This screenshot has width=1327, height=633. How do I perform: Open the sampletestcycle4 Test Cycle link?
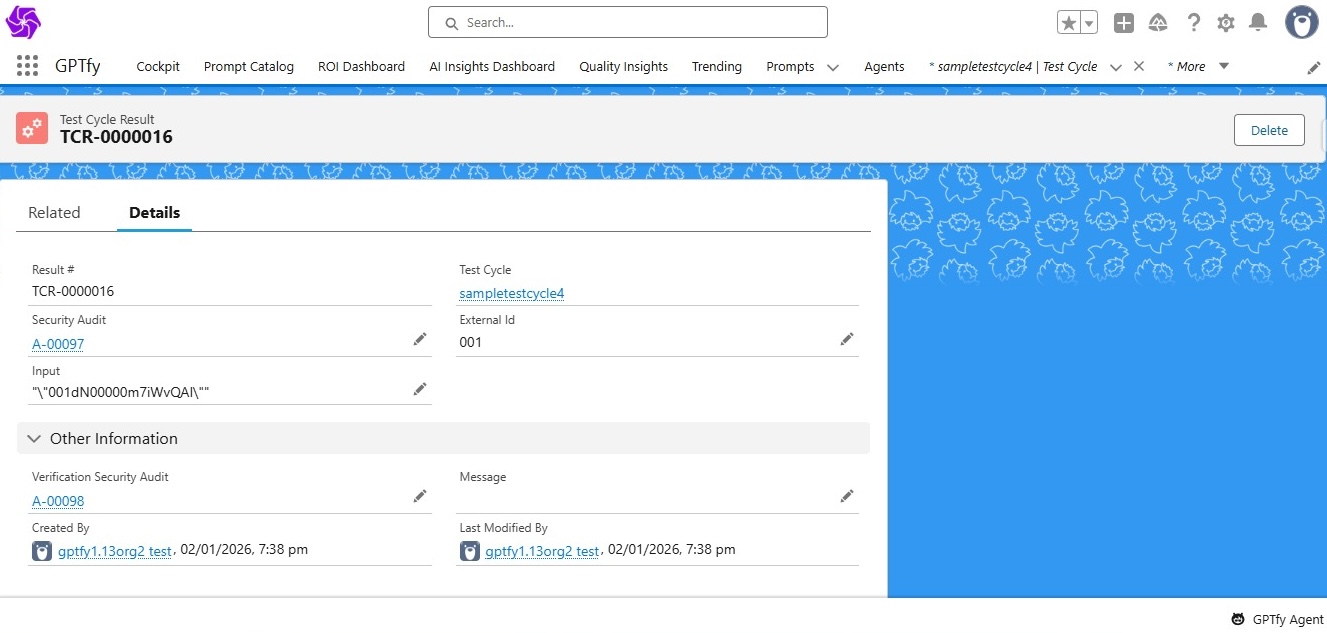click(511, 293)
